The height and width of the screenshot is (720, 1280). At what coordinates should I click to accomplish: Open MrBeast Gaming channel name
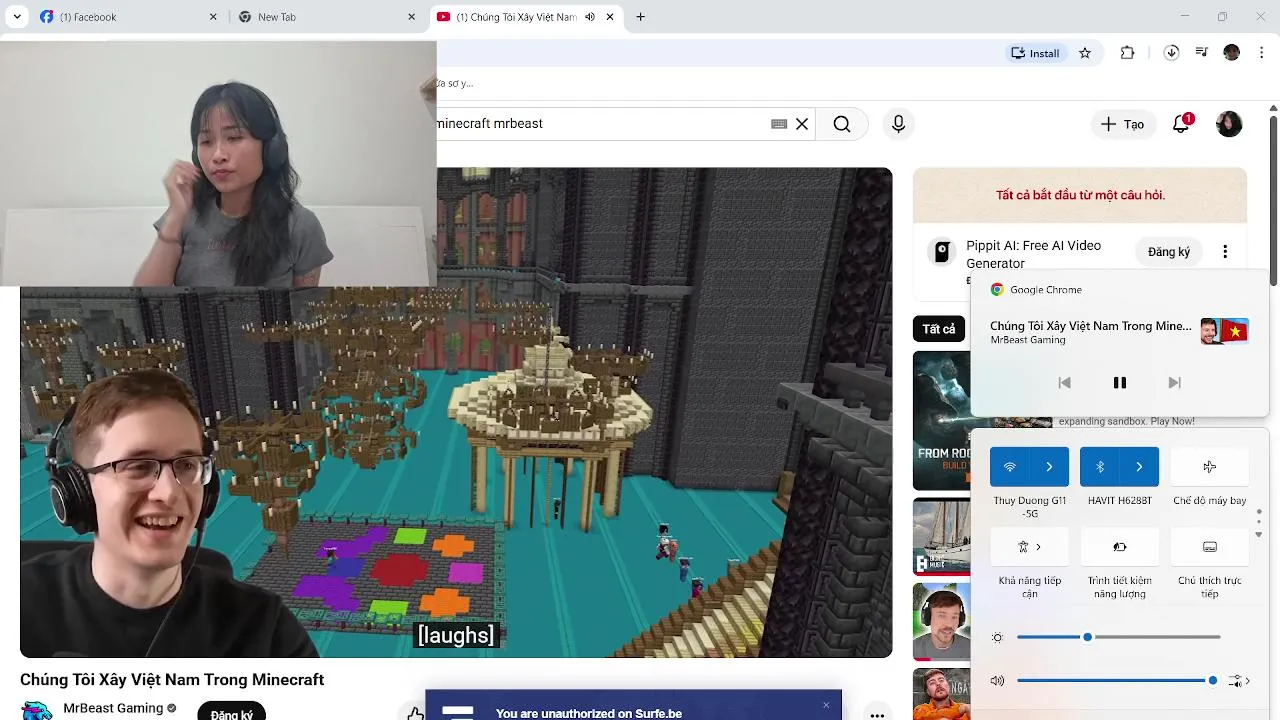pos(113,708)
